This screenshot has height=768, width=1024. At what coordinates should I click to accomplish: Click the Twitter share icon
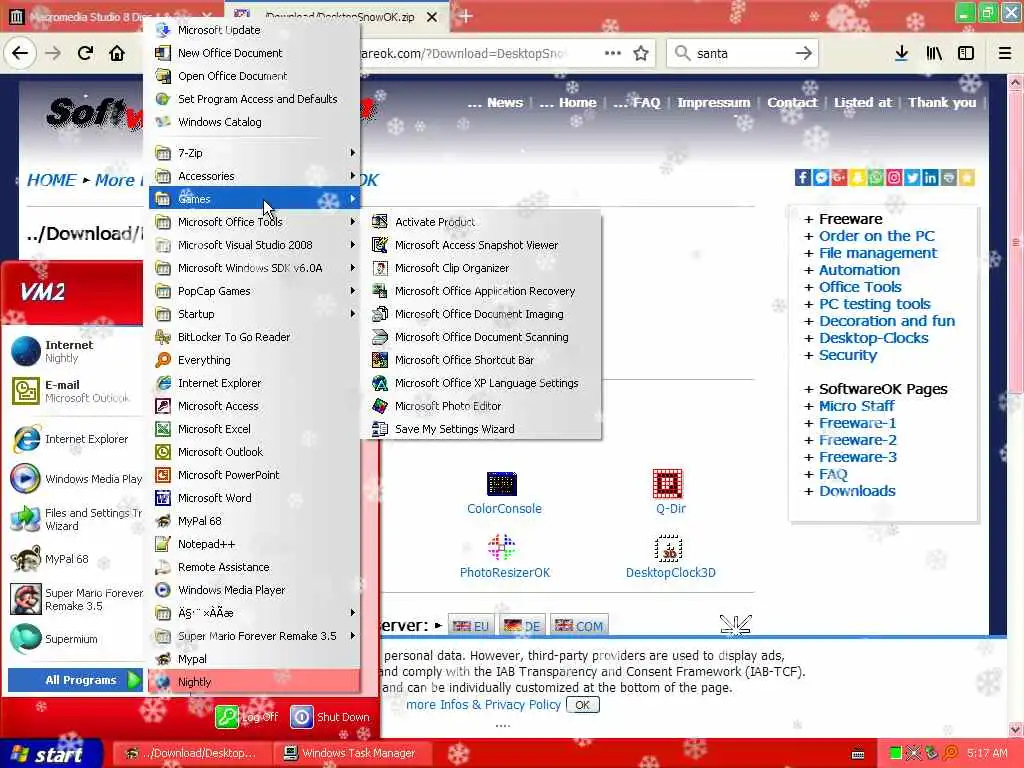click(x=912, y=178)
